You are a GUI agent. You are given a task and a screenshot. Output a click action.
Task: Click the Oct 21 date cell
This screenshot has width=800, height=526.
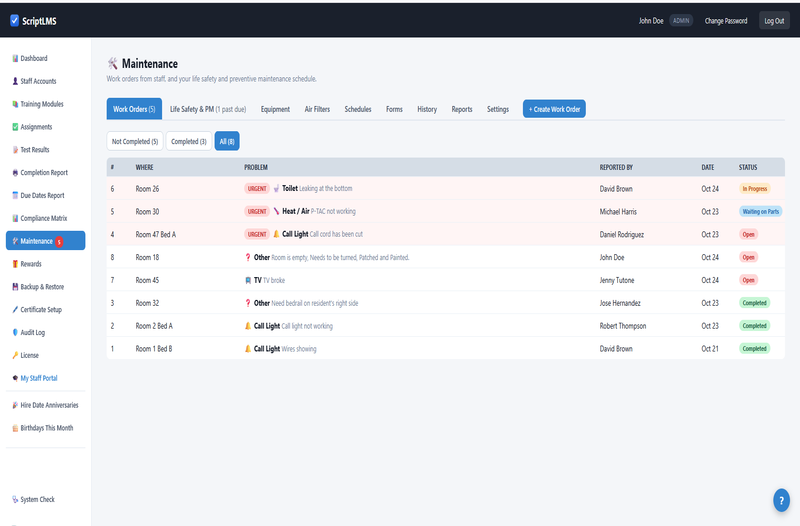click(x=710, y=349)
